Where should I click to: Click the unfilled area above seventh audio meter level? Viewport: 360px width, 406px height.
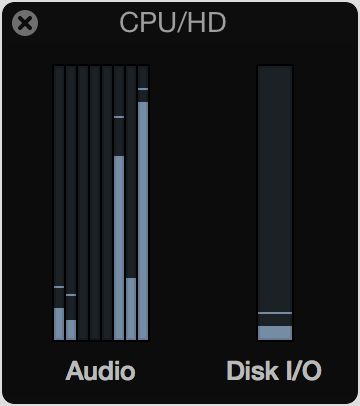(x=131, y=172)
